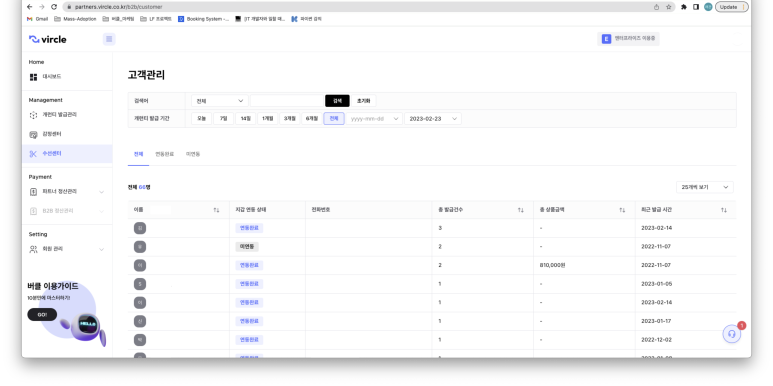Select the 전체 period filter
This screenshot has width=773, height=386.
click(x=334, y=119)
